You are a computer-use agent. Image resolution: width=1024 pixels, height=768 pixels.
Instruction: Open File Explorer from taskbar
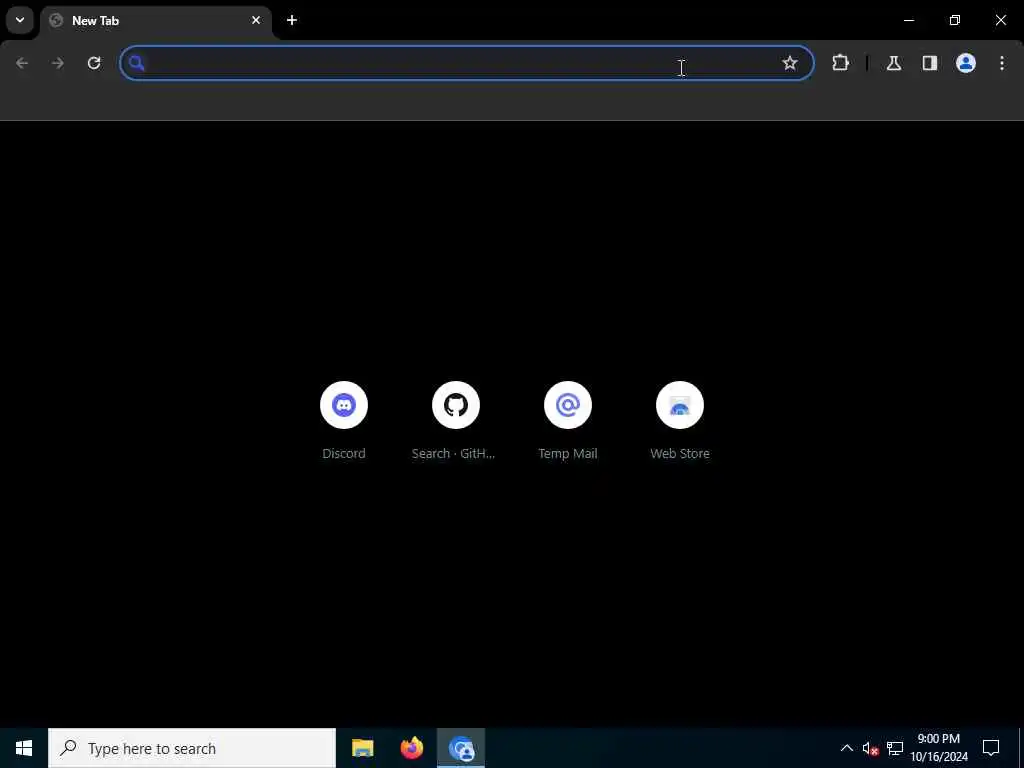point(362,748)
